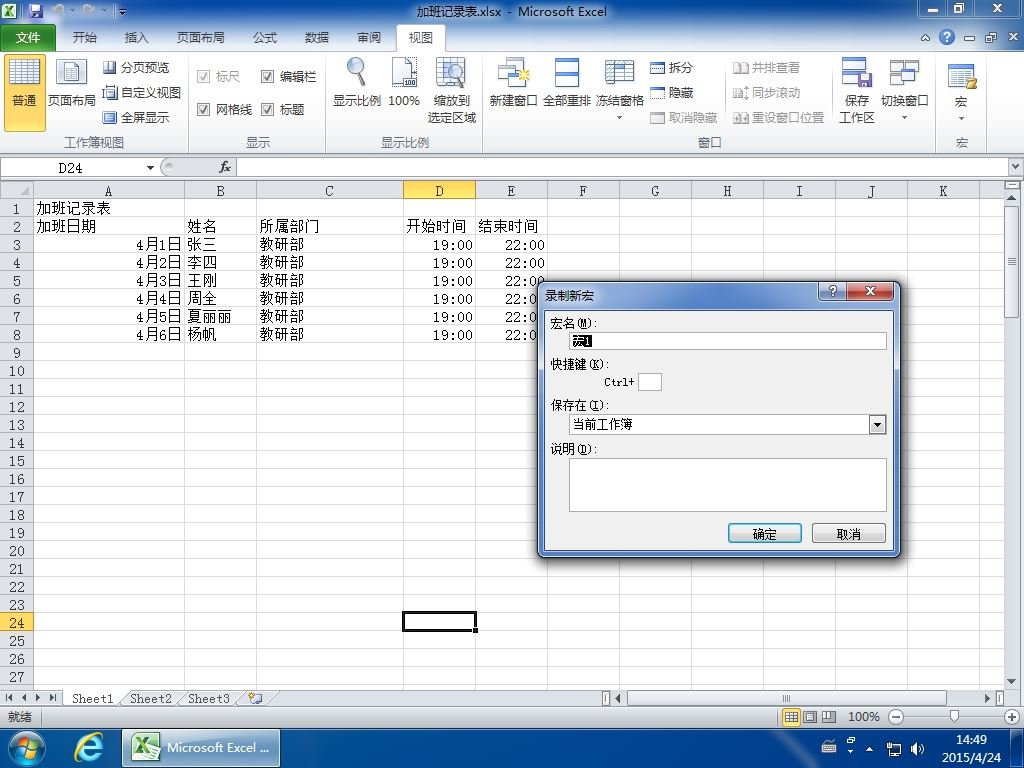Click 全部重排 arrange all
Screen dimensions: 1024x768
pos(566,82)
